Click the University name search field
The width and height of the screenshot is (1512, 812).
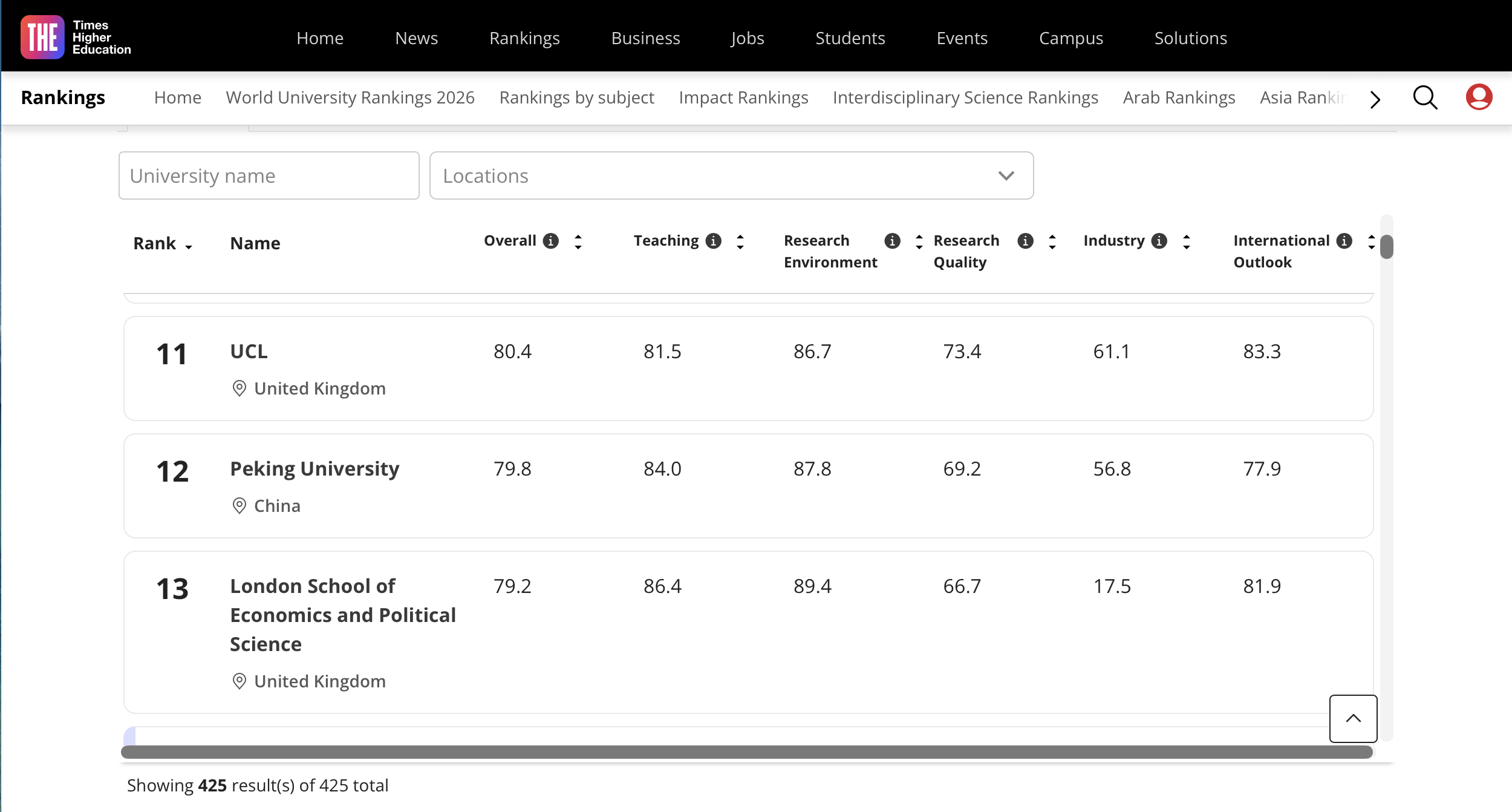point(269,175)
